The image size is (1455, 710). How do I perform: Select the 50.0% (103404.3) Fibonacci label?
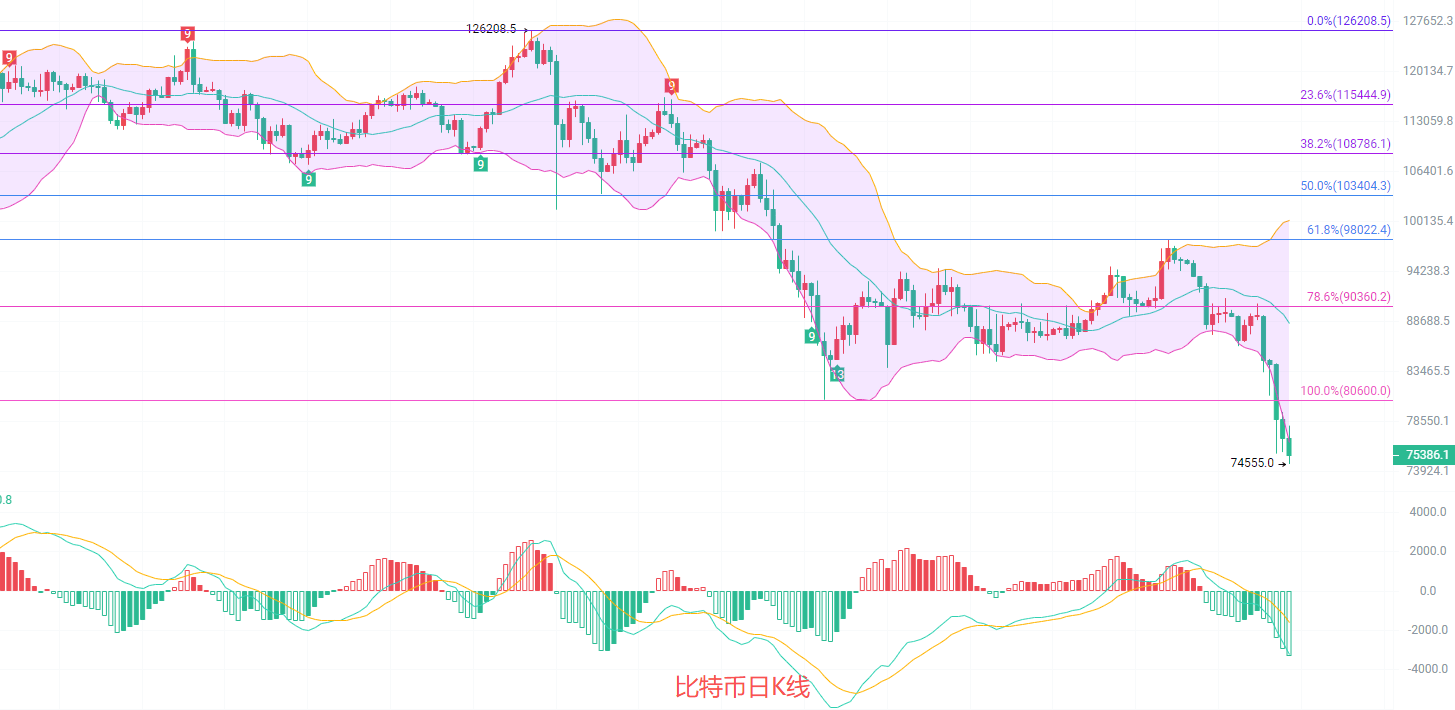pos(1344,186)
